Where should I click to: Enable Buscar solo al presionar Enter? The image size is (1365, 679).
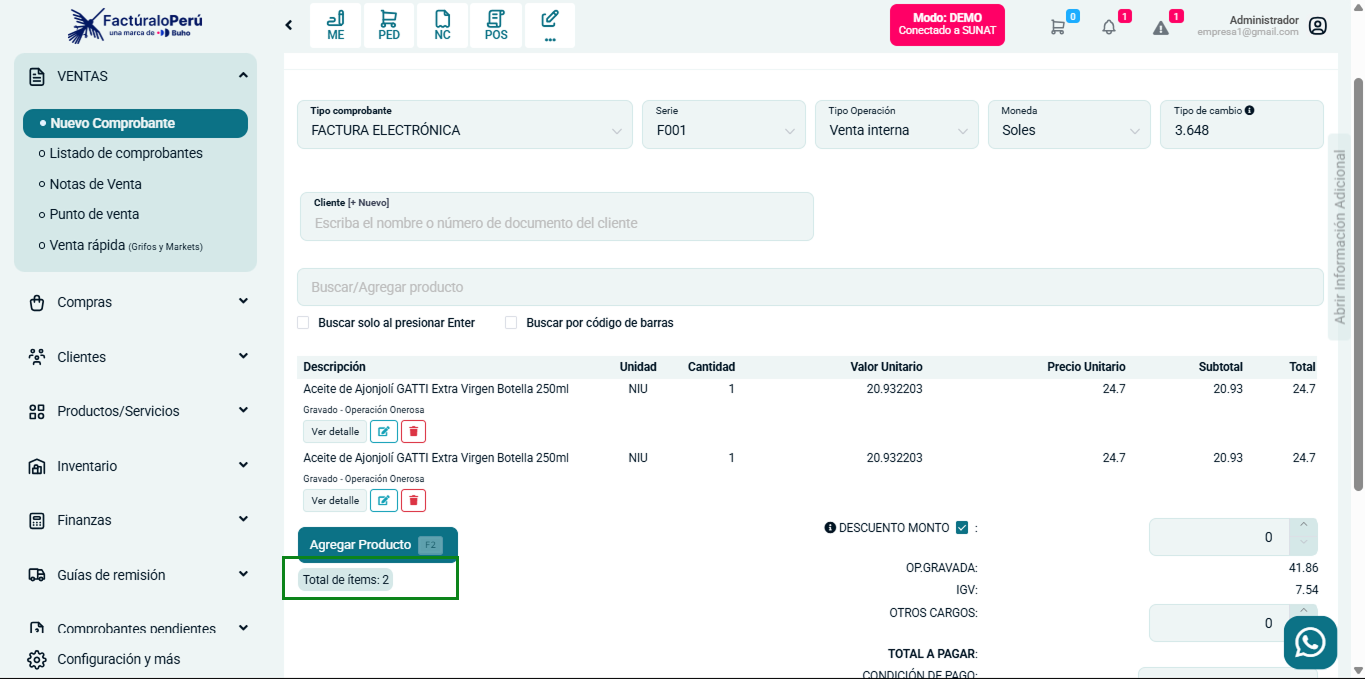click(304, 323)
